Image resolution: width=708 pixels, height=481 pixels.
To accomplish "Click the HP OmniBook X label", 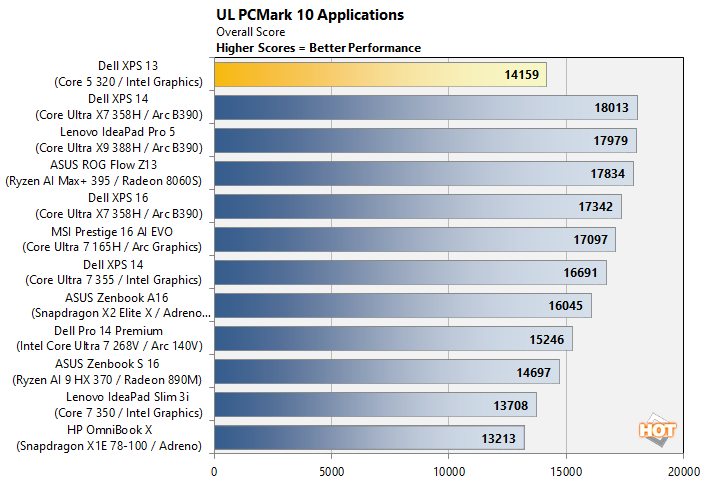I will [x=109, y=438].
